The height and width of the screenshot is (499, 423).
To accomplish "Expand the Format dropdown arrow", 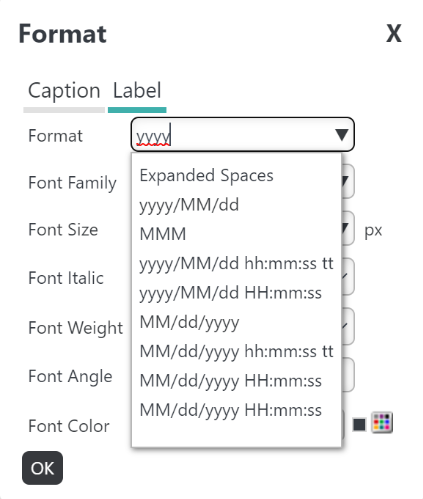I will [x=342, y=135].
